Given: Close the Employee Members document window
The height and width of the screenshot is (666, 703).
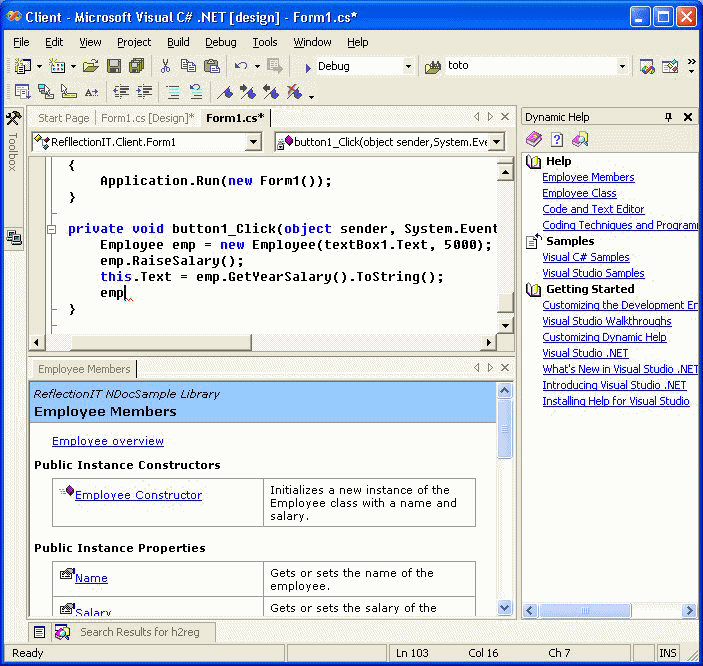Looking at the screenshot, I should pos(505,368).
